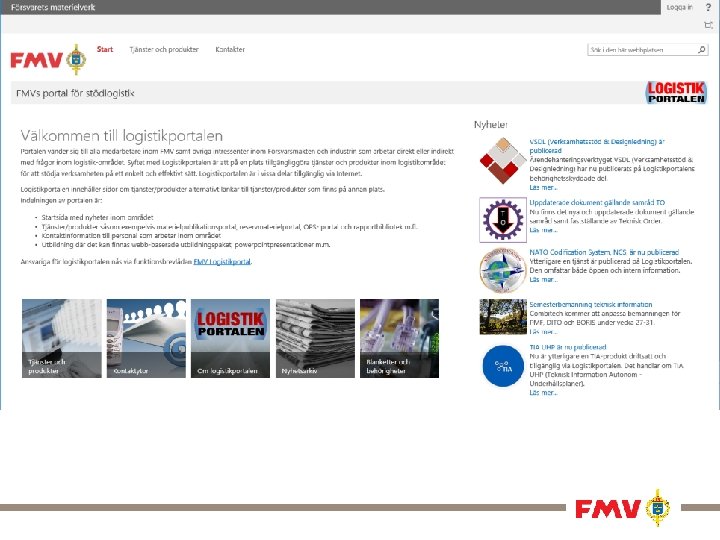Screen dimensions: 720x540
Task: Open NATO Codification System news headline
Action: (604, 252)
